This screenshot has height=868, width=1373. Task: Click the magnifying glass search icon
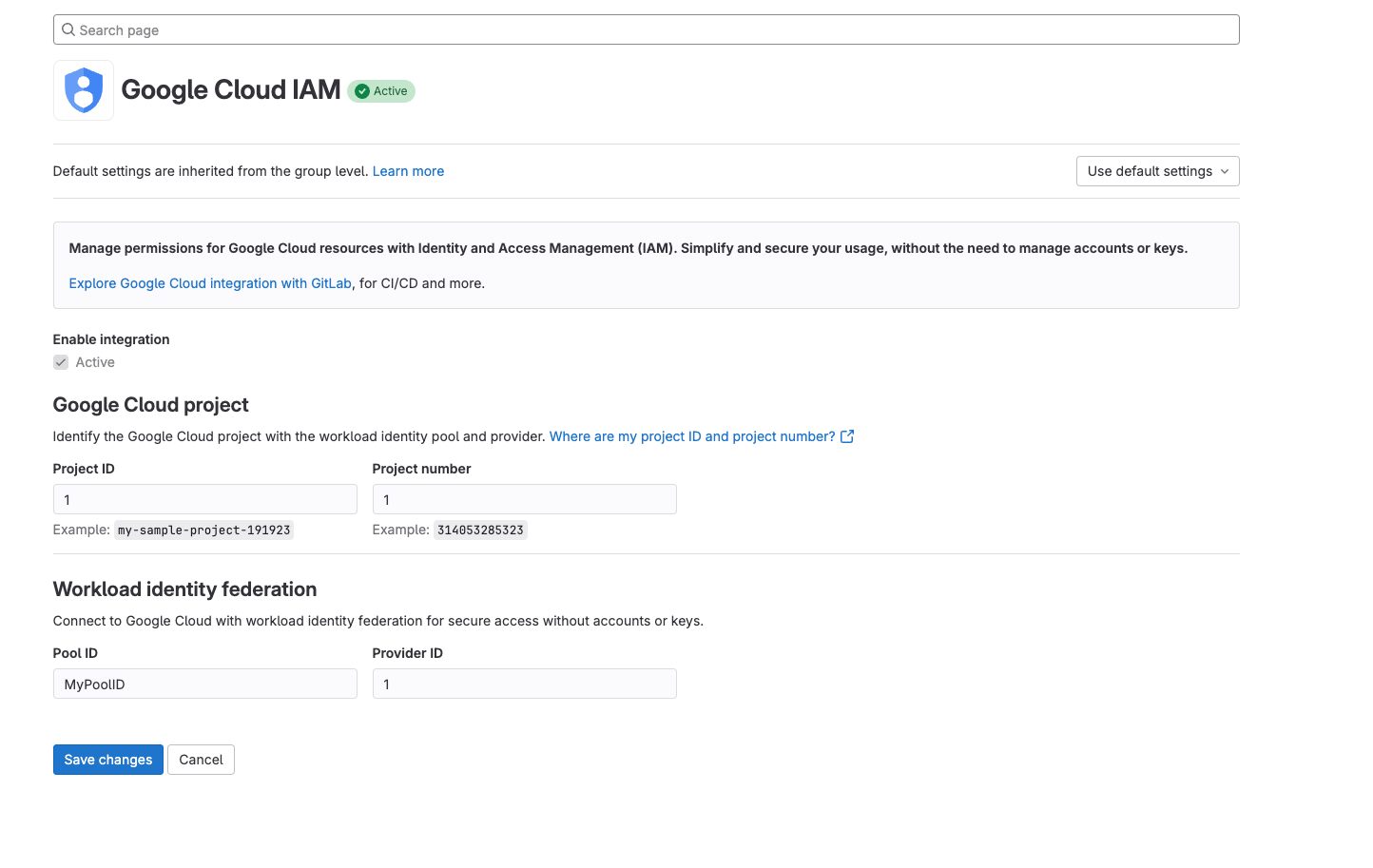click(68, 29)
